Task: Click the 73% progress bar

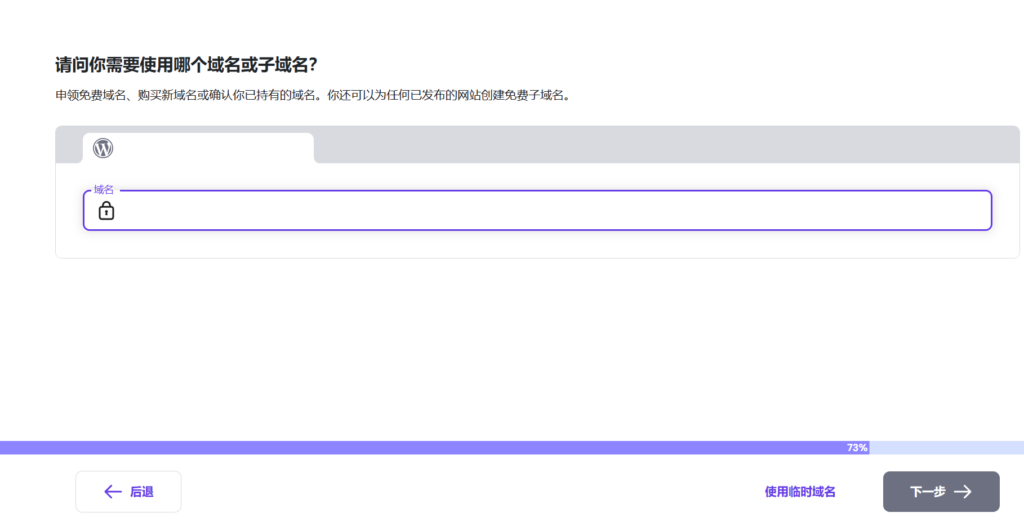Action: click(512, 448)
